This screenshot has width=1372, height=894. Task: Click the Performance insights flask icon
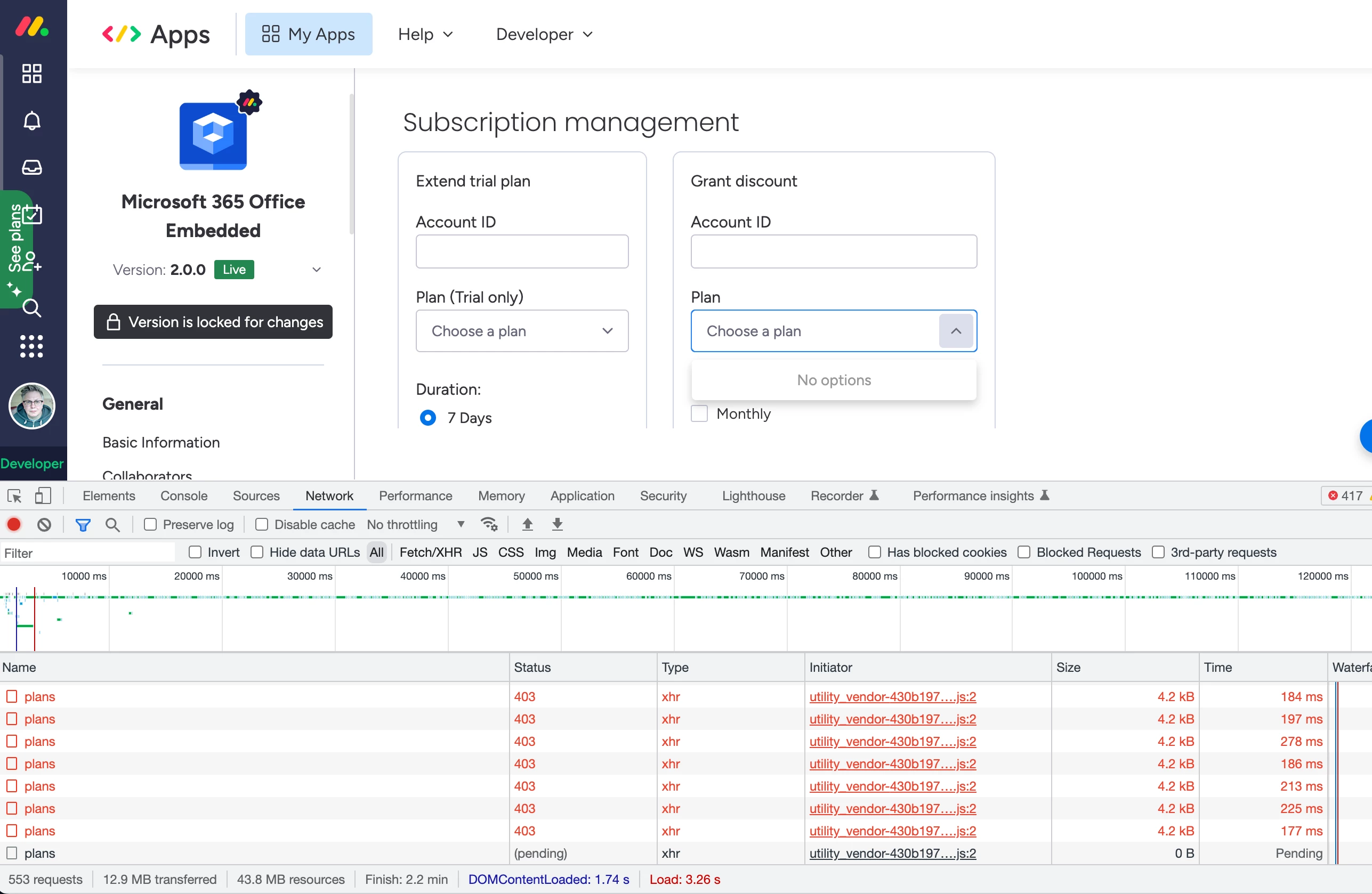[1045, 495]
